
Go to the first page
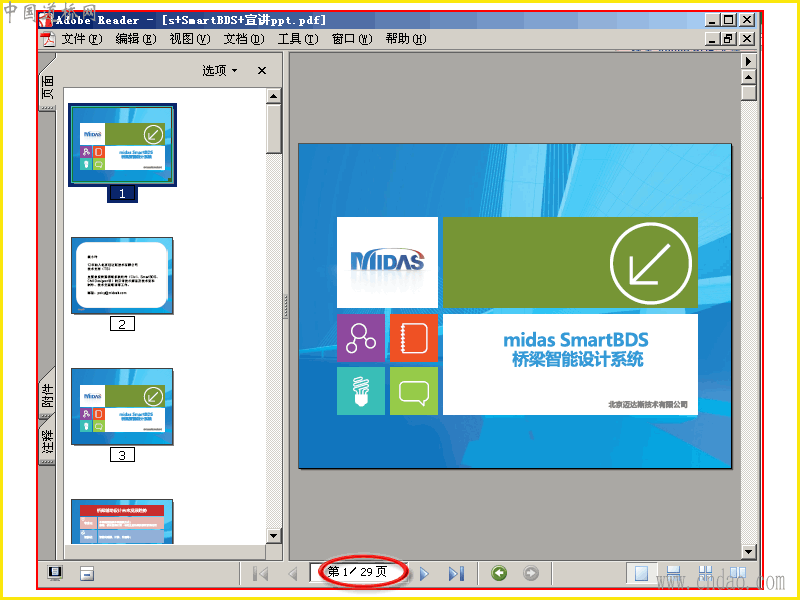261,573
